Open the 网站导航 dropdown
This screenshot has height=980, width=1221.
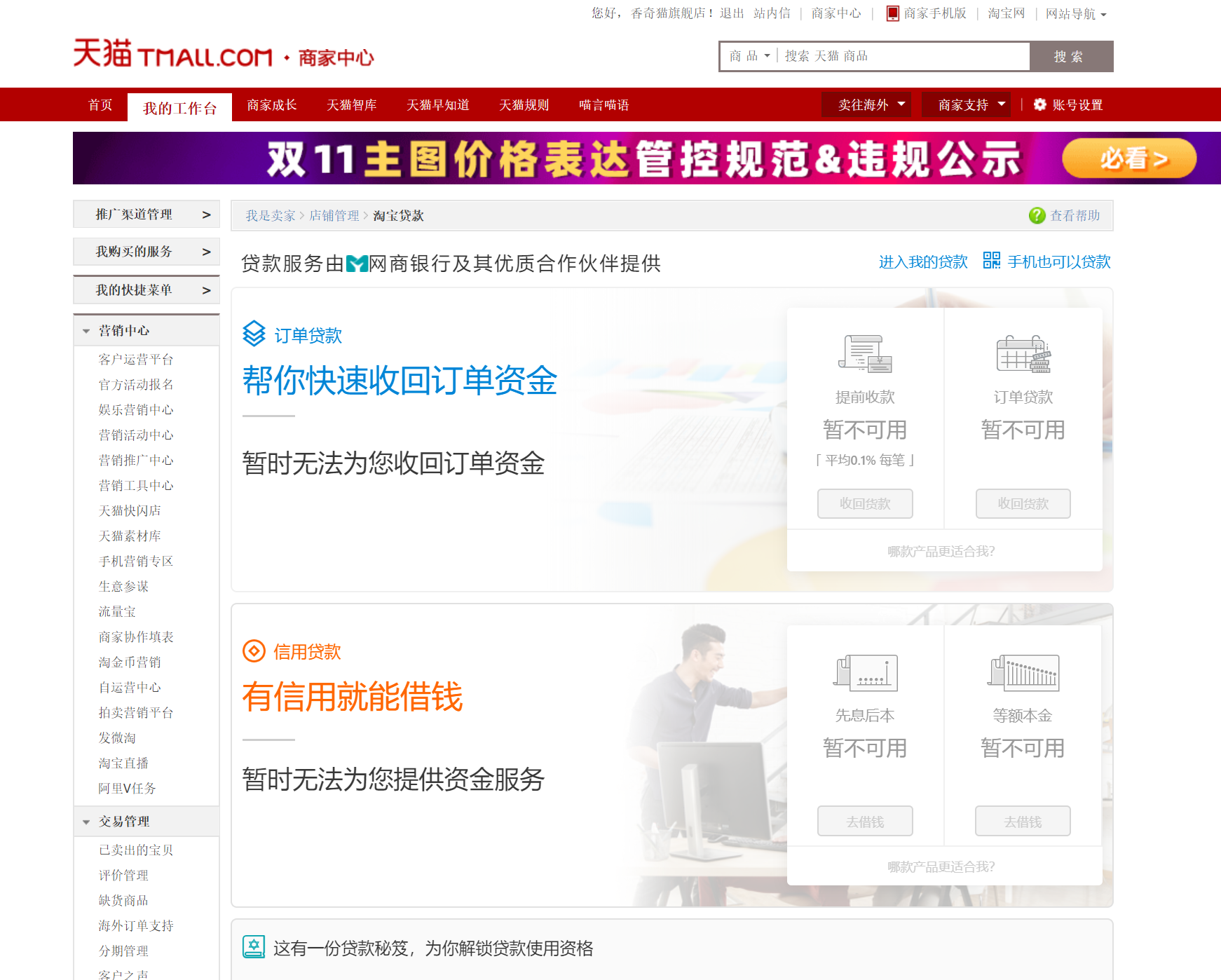[1076, 13]
